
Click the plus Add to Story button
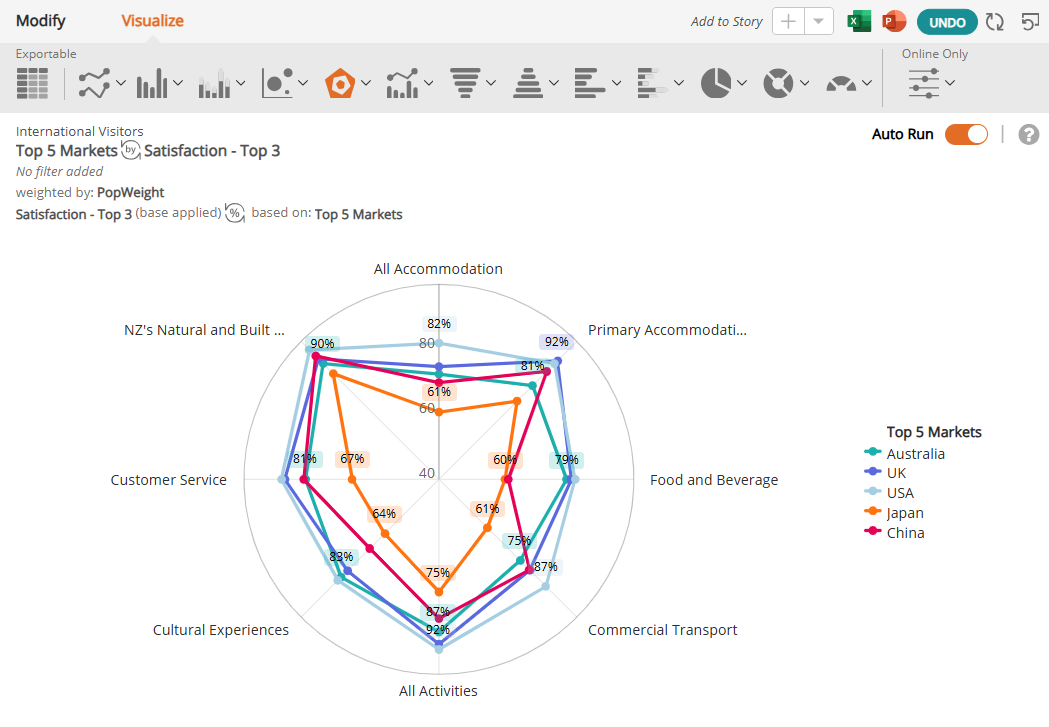point(788,21)
